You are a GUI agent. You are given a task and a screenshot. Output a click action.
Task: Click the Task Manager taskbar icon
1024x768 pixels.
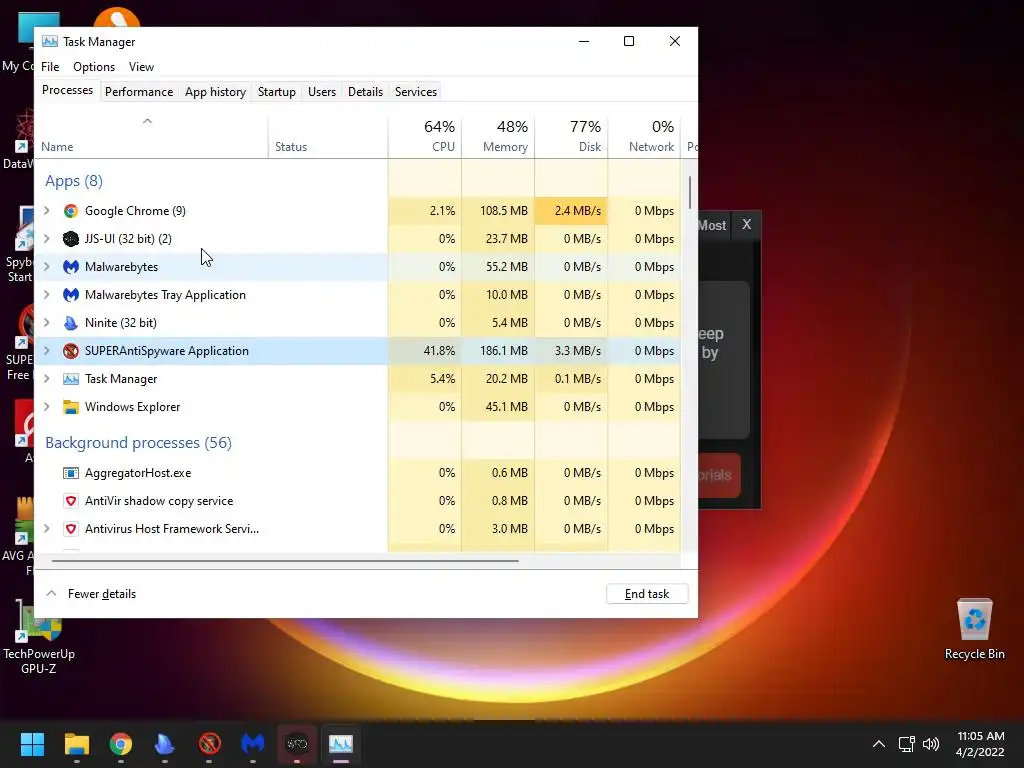tap(341, 744)
